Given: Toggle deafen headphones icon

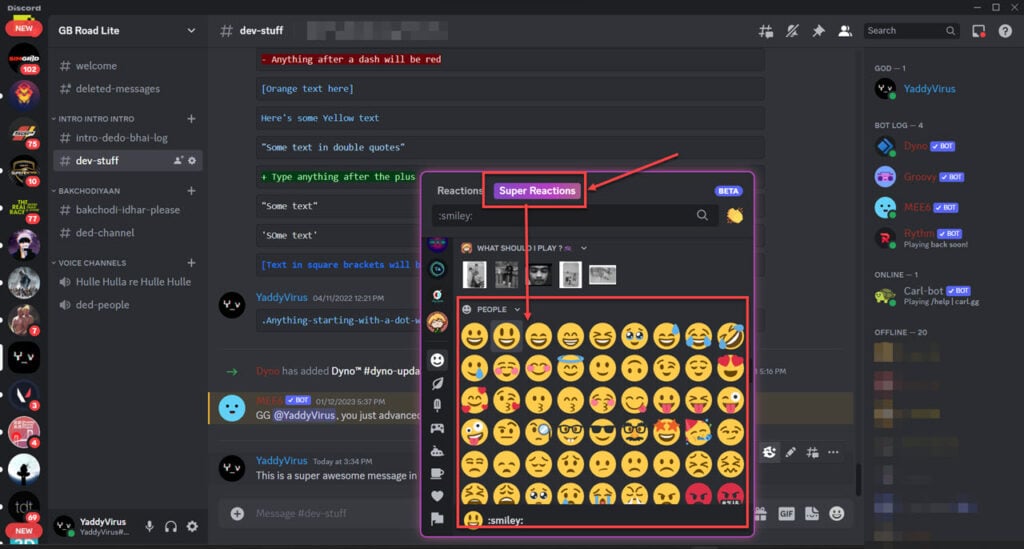Looking at the screenshot, I should click(171, 526).
